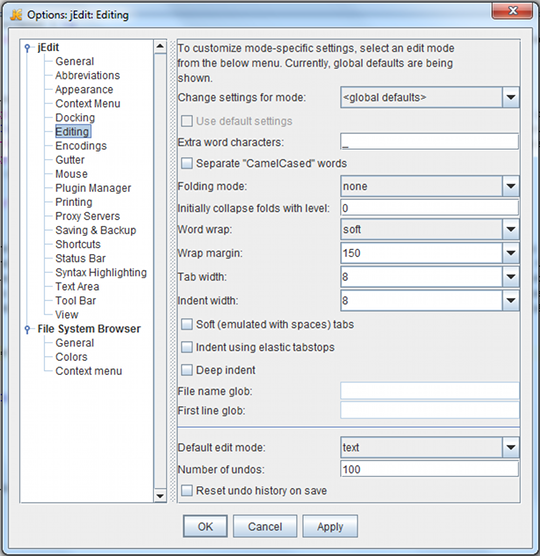Toggle the Use default settings checkbox
Viewport: 540px width, 556px height.
tap(187, 121)
